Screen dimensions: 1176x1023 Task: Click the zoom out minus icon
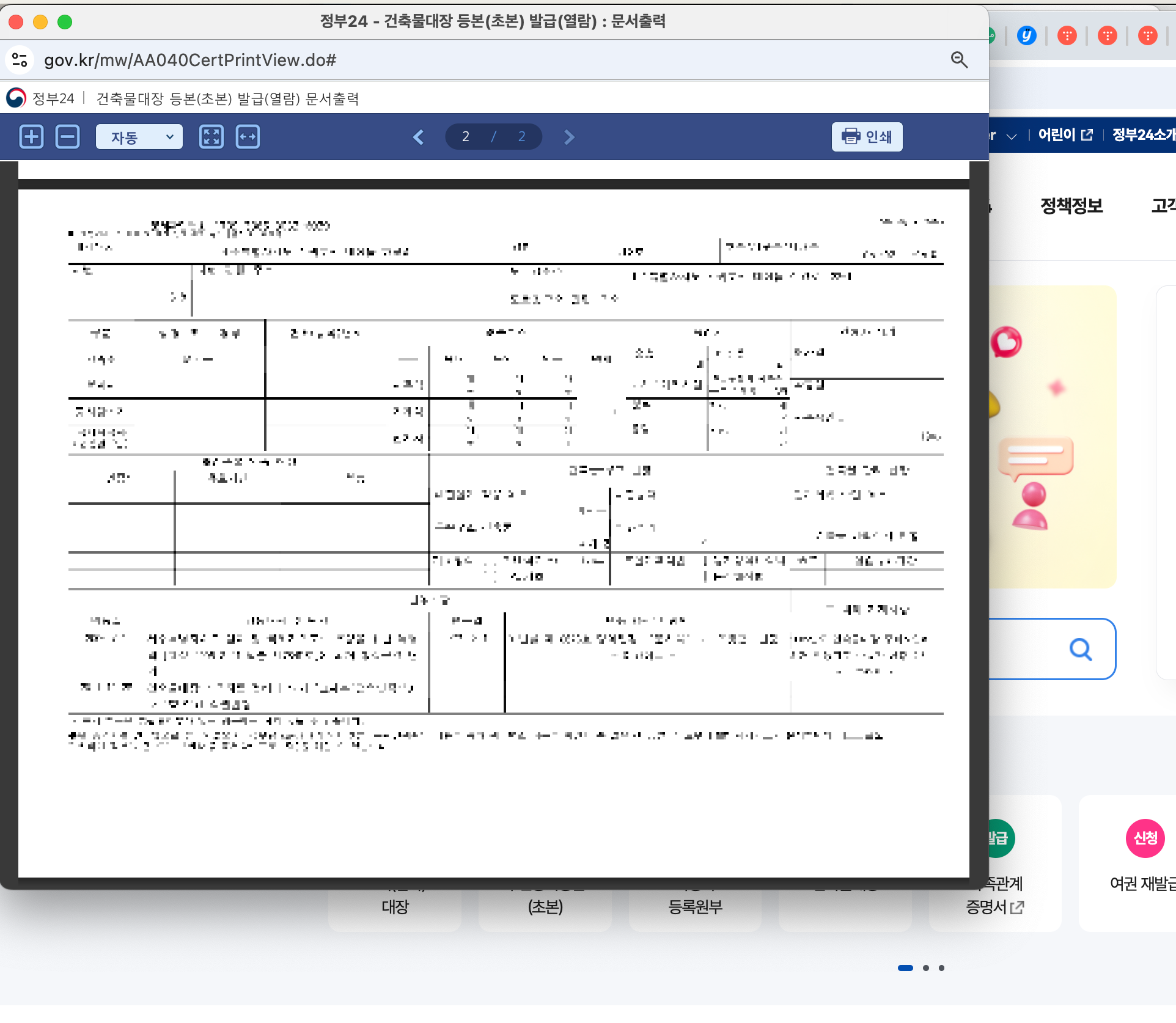(67, 137)
